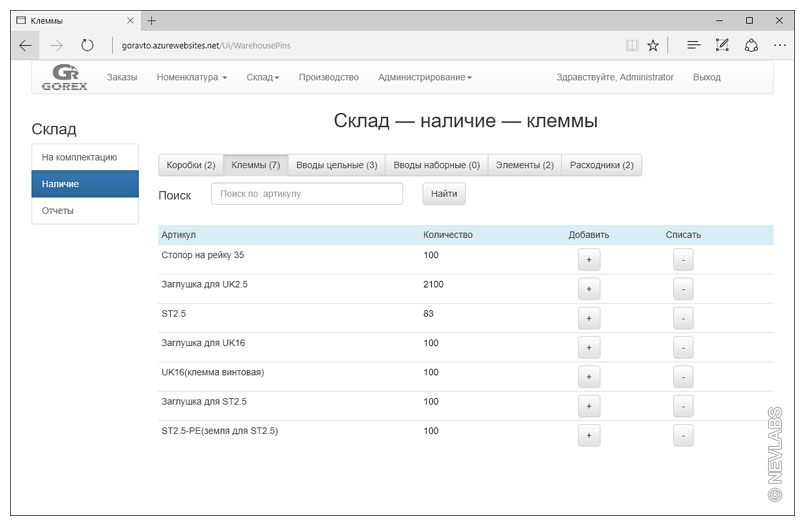Click the web note pen icon

(x=722, y=45)
